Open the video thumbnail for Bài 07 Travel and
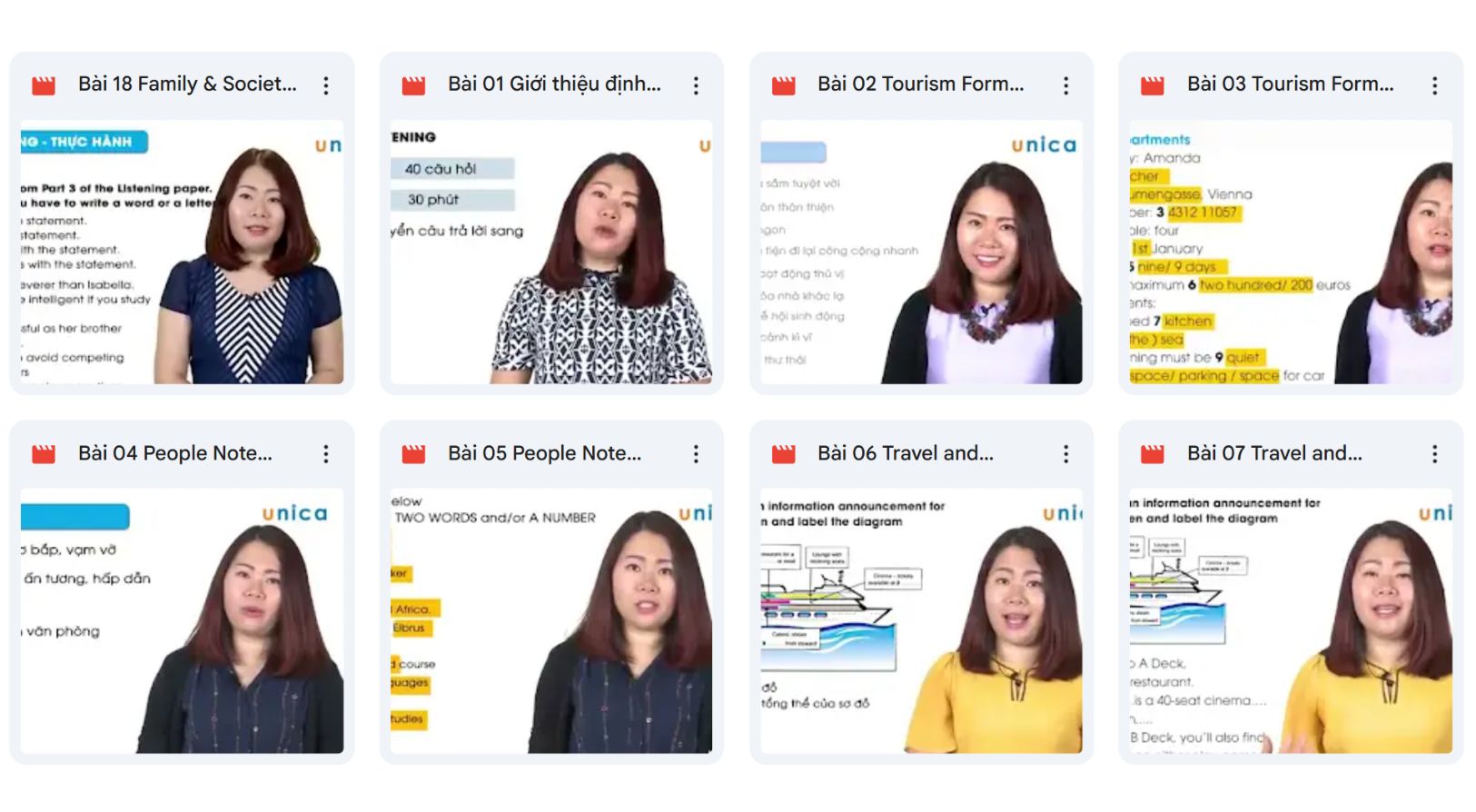 click(1291, 620)
